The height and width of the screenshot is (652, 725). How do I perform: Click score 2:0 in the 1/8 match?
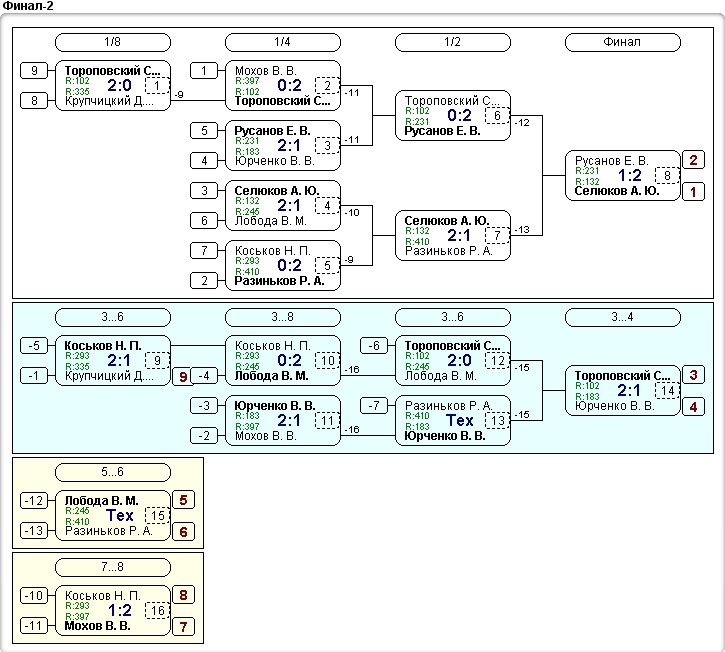click(119, 86)
